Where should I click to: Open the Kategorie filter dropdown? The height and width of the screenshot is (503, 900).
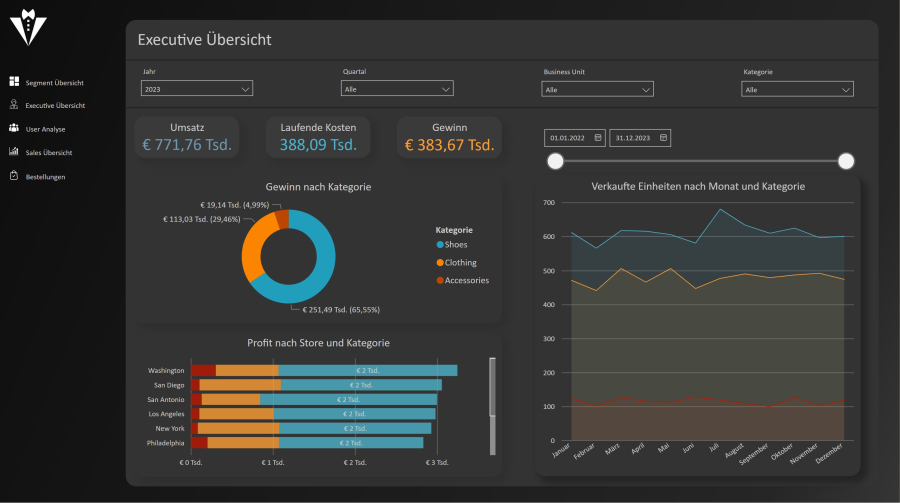(797, 89)
